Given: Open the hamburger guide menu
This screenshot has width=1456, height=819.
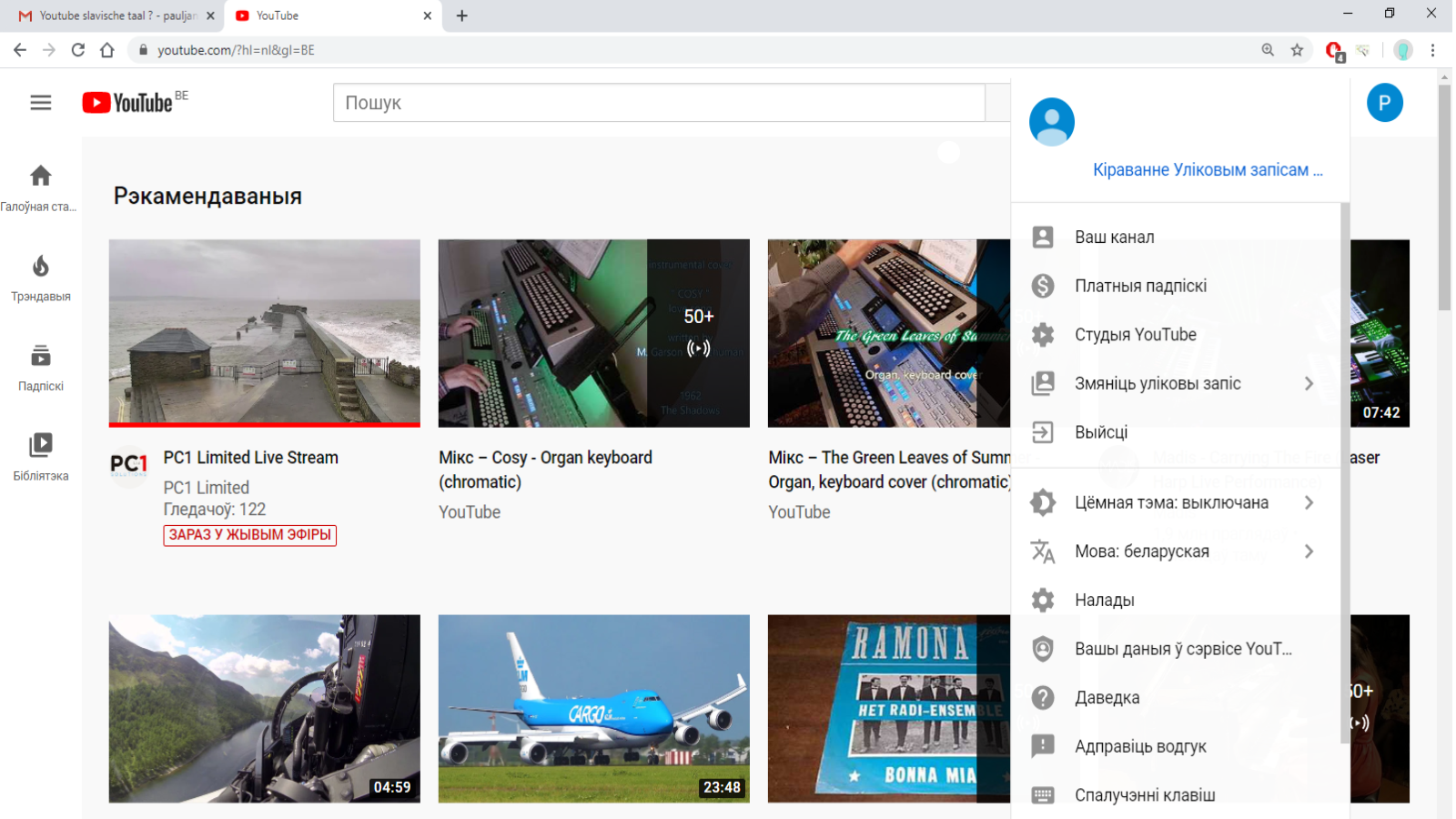Looking at the screenshot, I should point(41,103).
